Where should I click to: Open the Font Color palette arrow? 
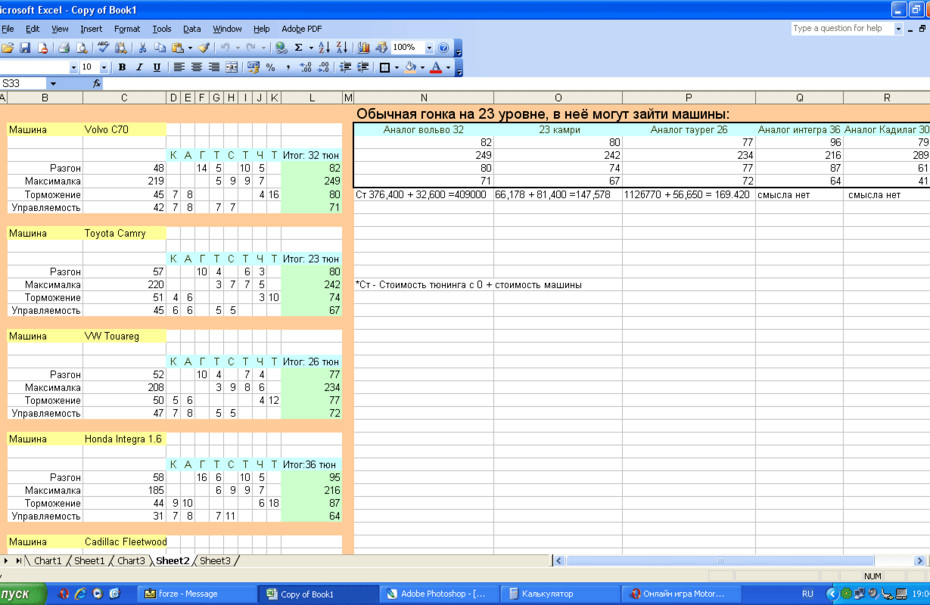[448, 68]
